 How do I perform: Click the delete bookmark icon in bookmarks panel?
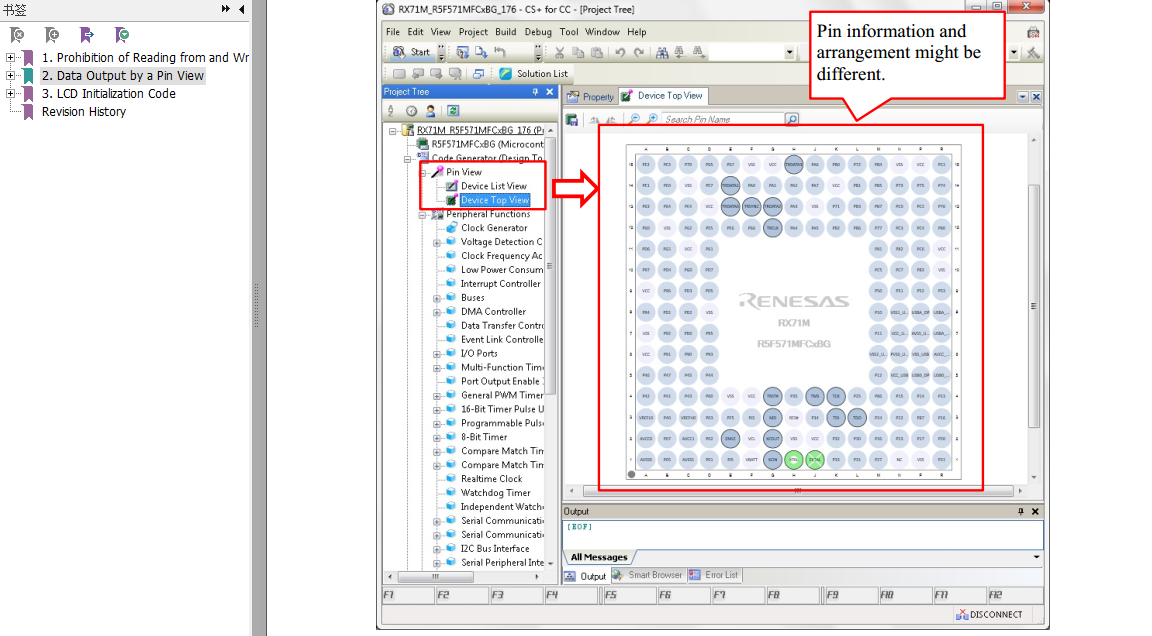[x=16, y=35]
